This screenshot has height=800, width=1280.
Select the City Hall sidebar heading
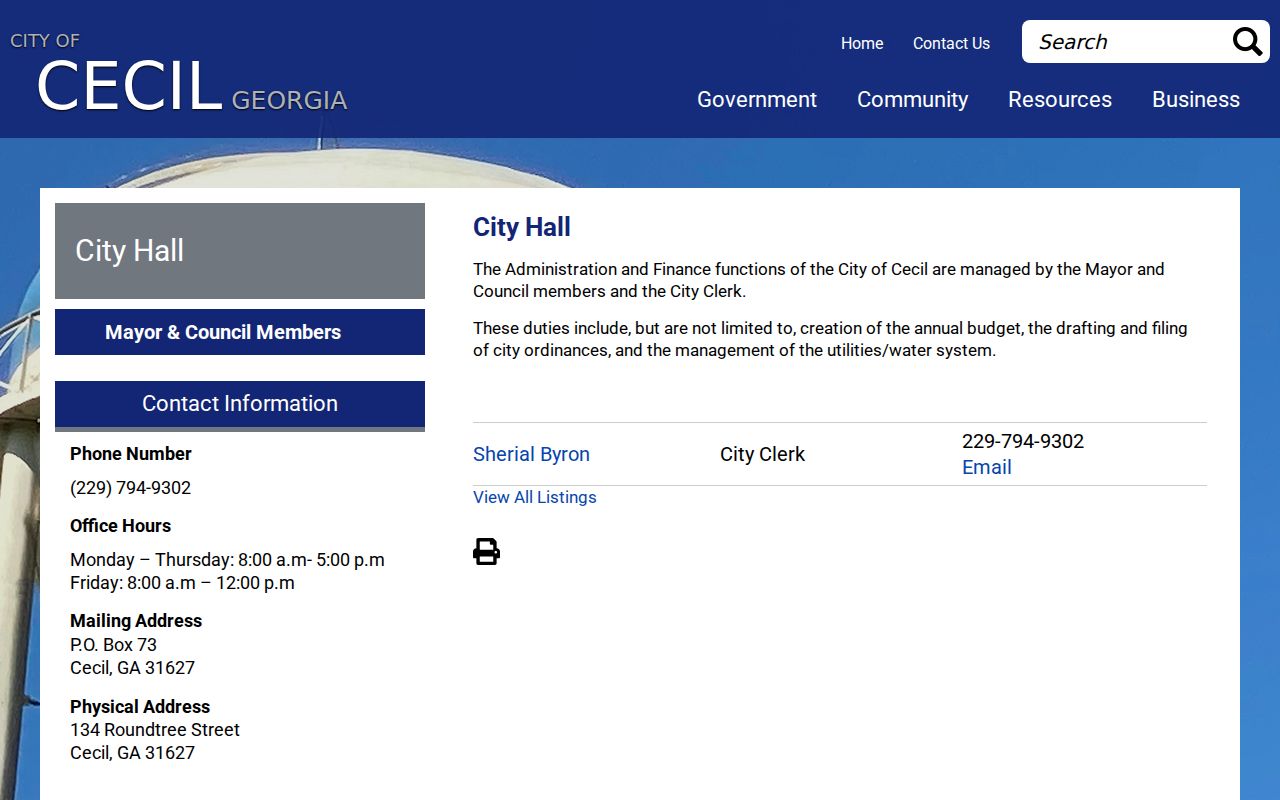(x=240, y=250)
